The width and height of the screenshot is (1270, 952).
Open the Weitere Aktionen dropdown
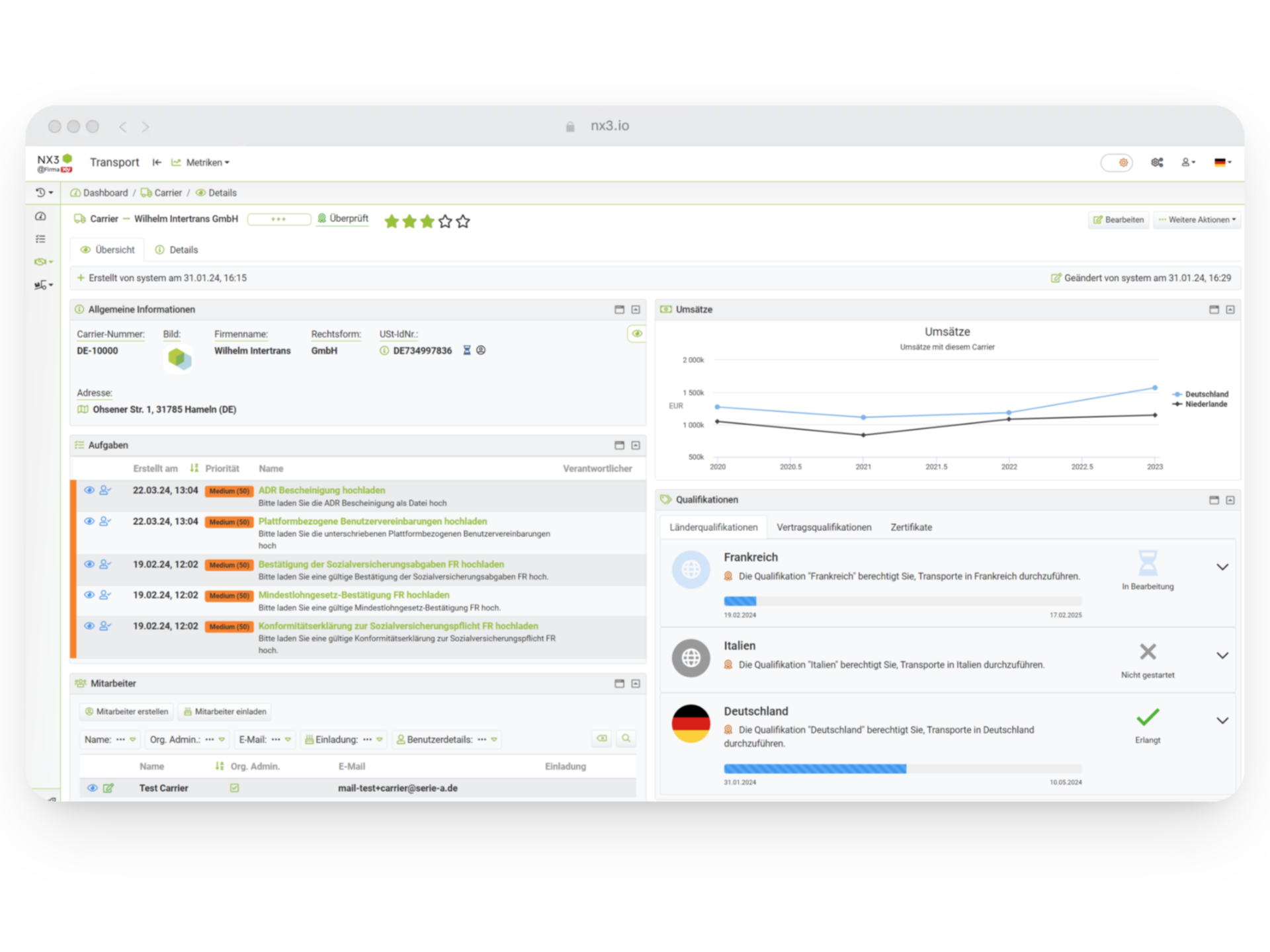pos(1197,219)
